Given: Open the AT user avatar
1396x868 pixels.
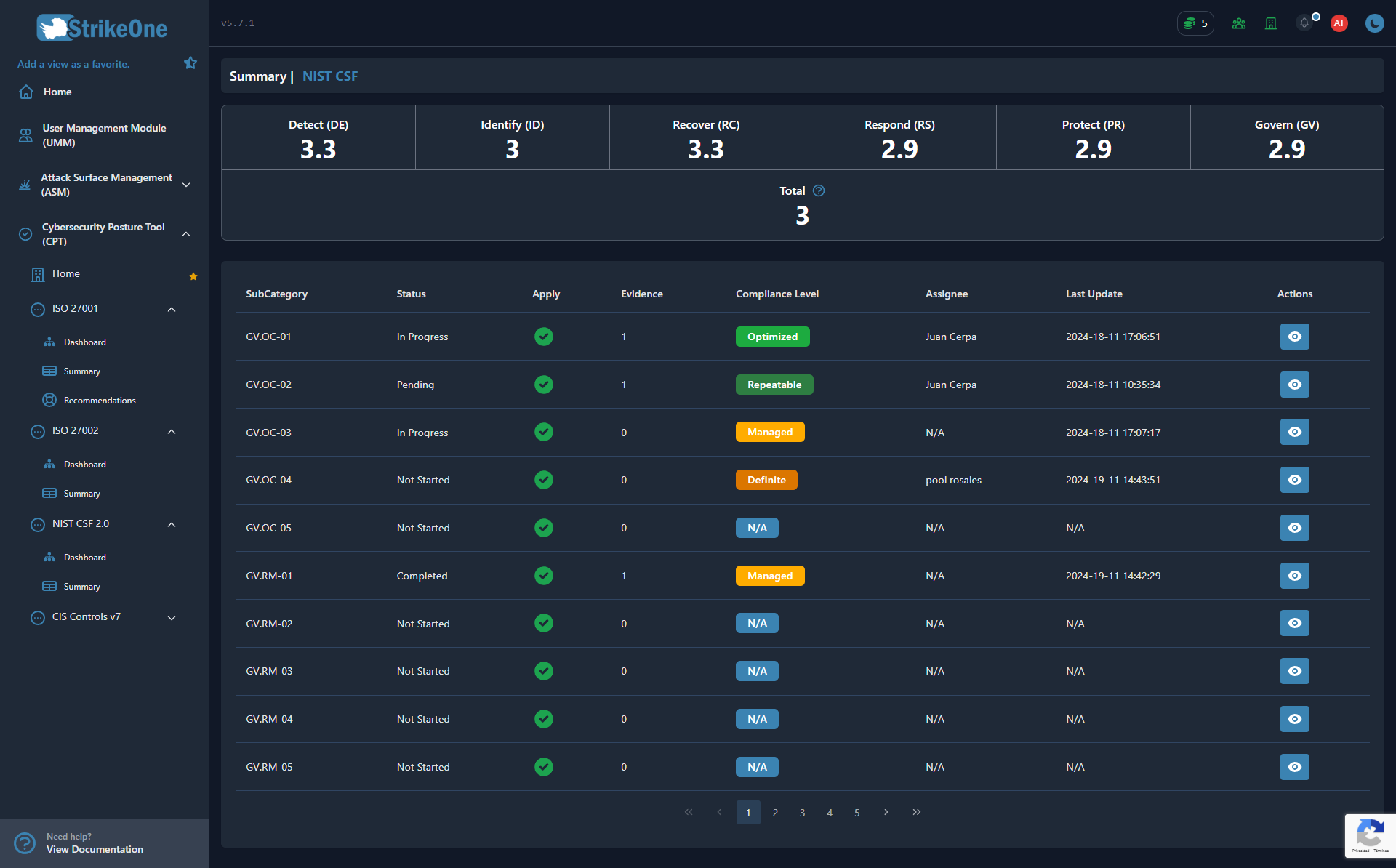Looking at the screenshot, I should 1339,23.
